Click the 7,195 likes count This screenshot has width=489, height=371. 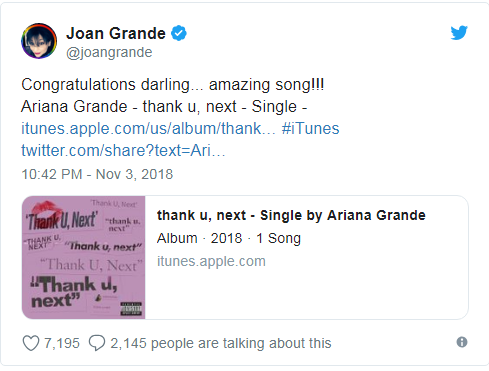pos(62,343)
